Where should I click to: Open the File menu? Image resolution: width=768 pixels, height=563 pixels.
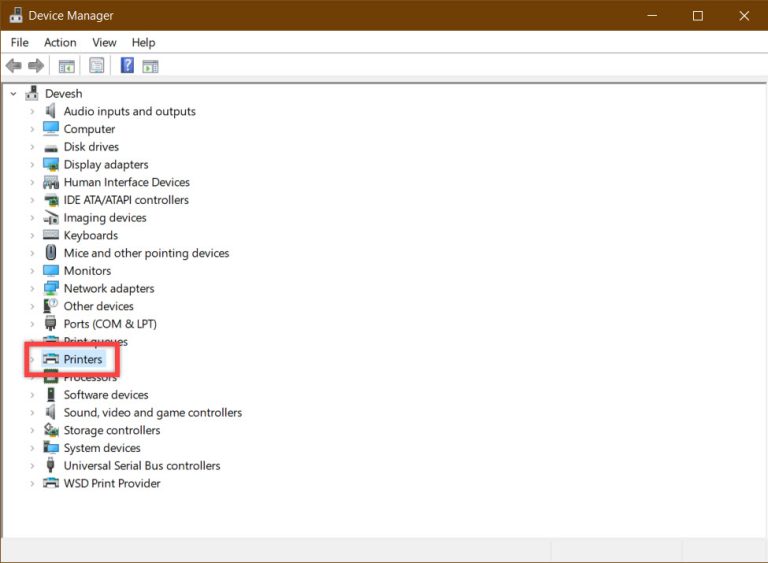click(x=20, y=43)
